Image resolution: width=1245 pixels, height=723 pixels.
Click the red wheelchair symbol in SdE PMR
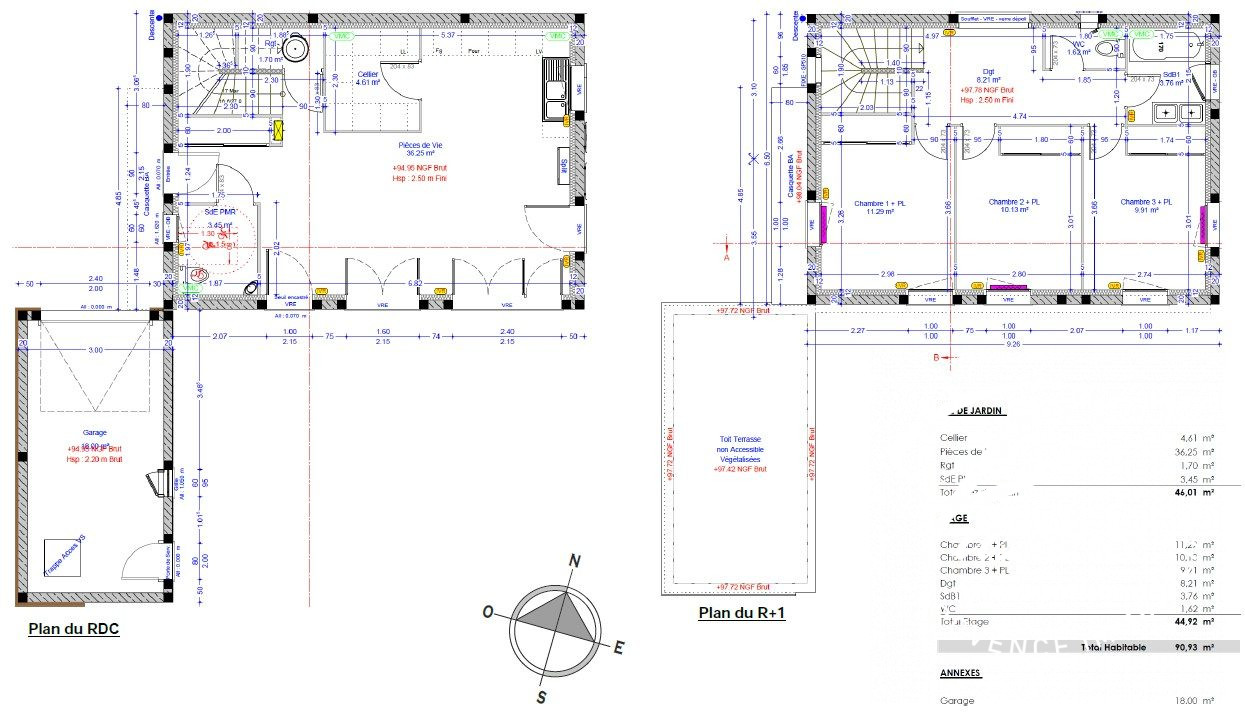click(x=199, y=272)
